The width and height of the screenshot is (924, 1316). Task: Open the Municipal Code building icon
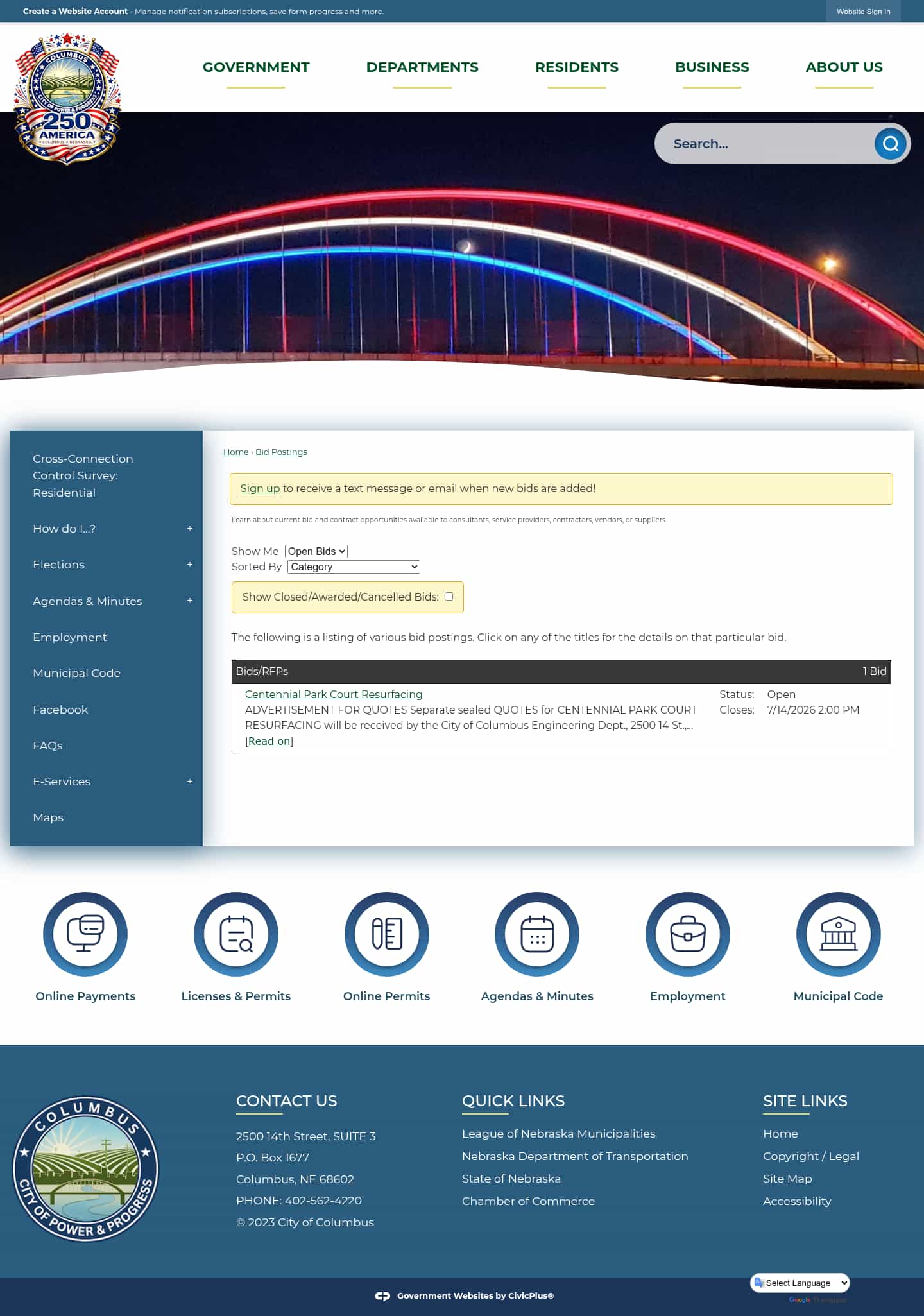click(838, 934)
